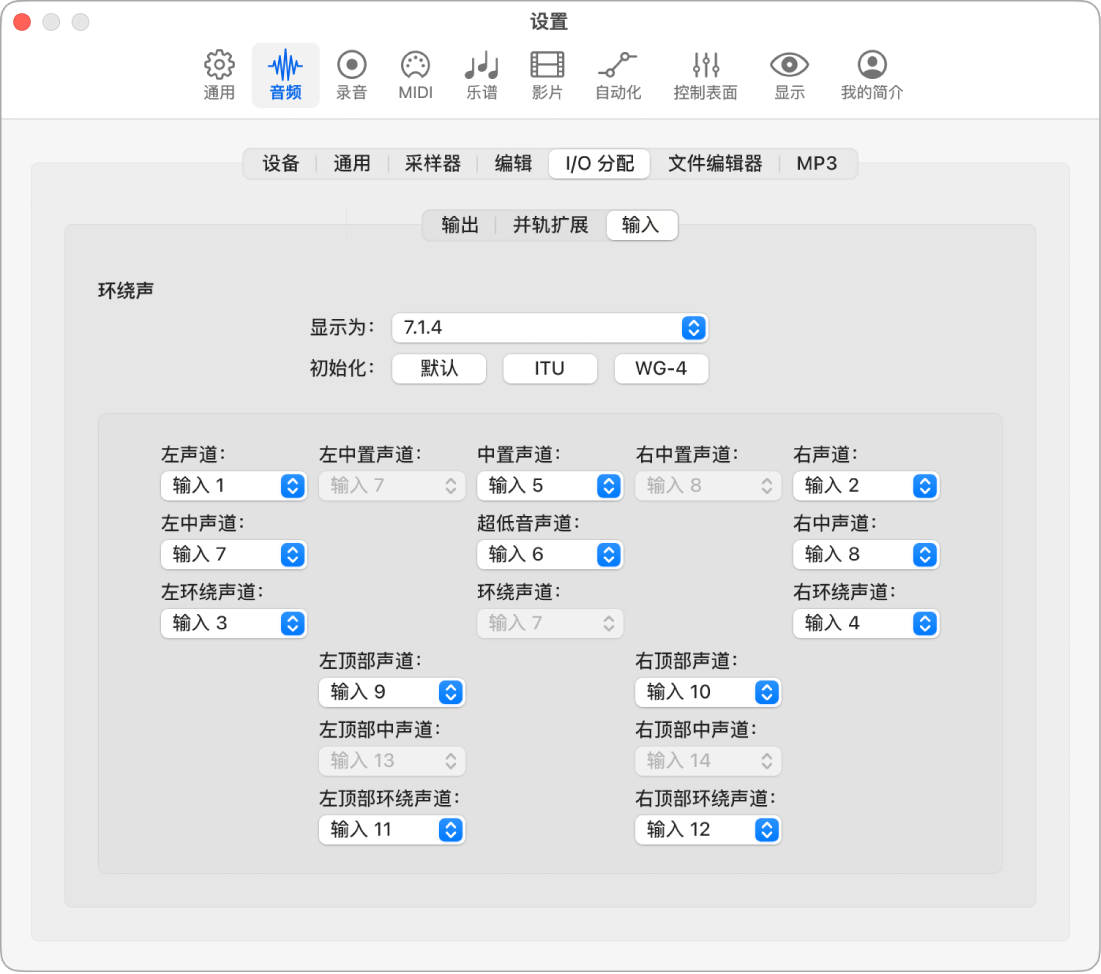Viewport: 1101px width, 974px height.
Task: Open Automation settings icon
Action: click(618, 75)
